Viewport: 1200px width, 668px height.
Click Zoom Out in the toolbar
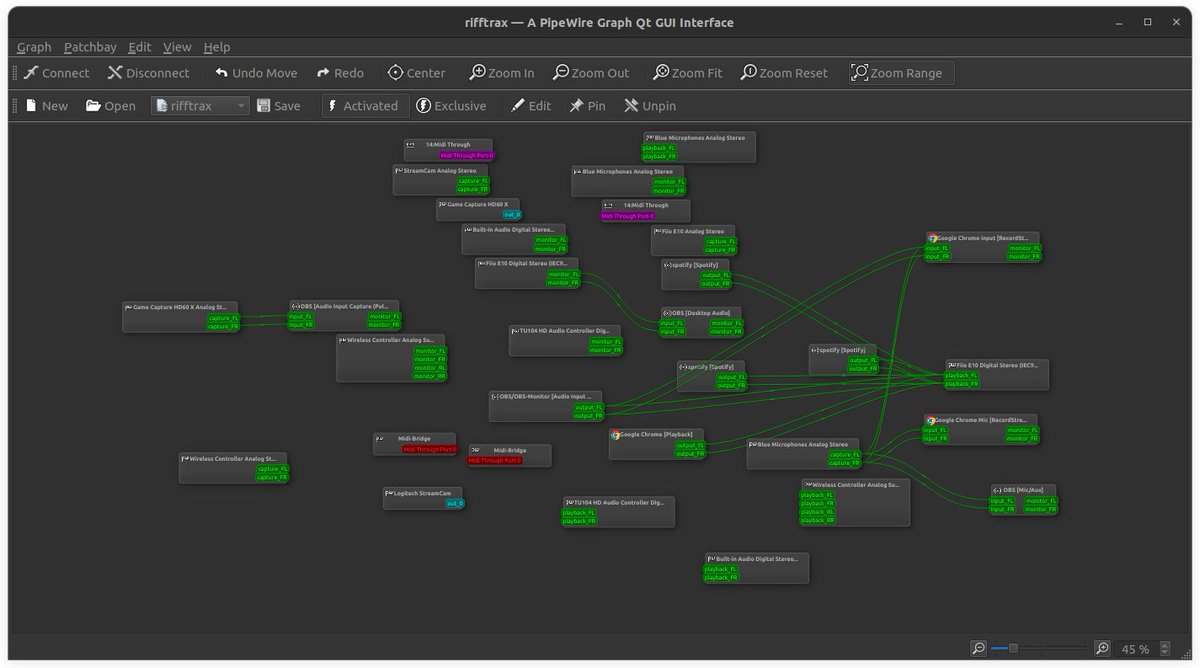tap(591, 73)
